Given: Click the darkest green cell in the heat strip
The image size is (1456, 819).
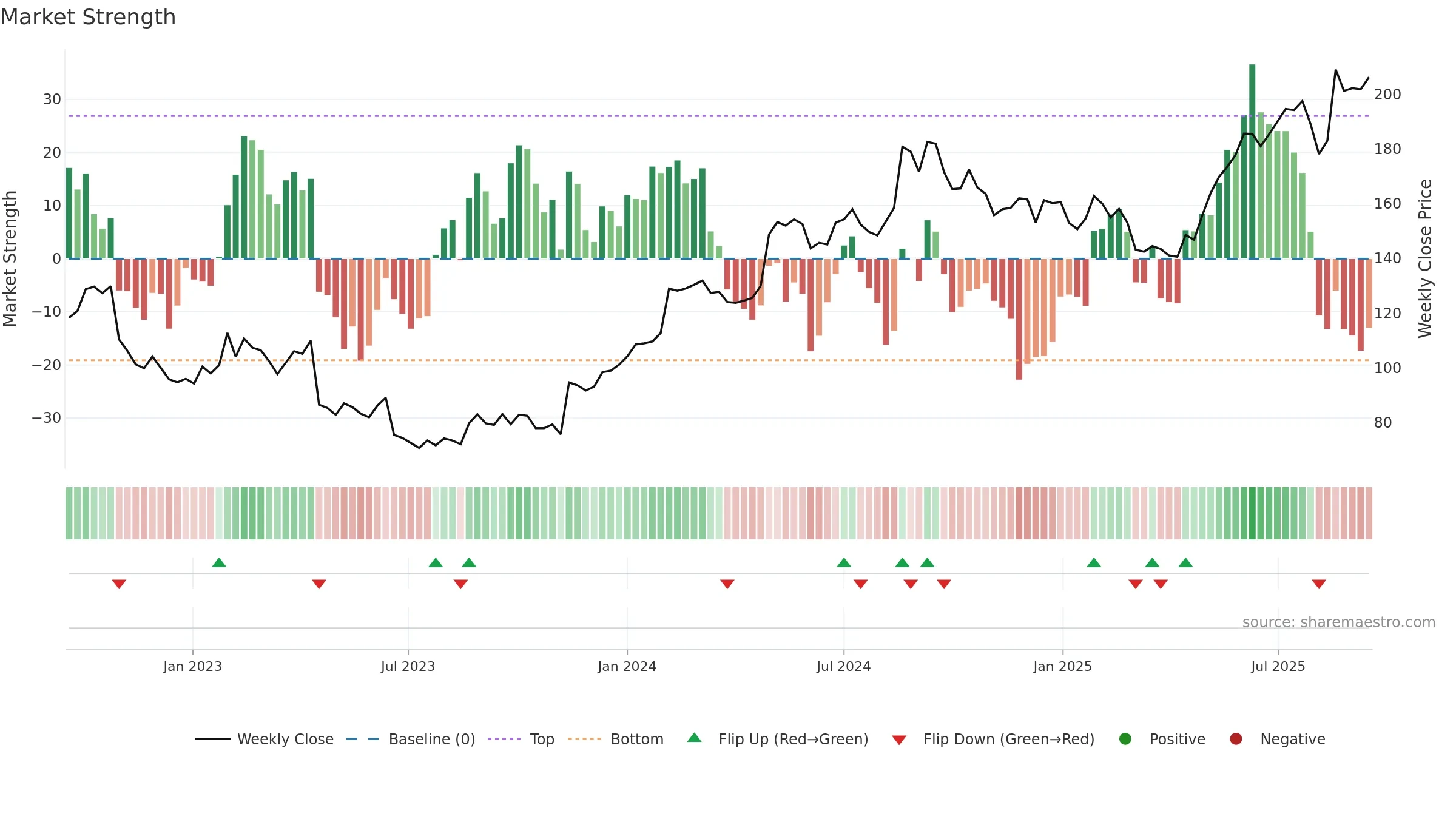Looking at the screenshot, I should click(1252, 513).
